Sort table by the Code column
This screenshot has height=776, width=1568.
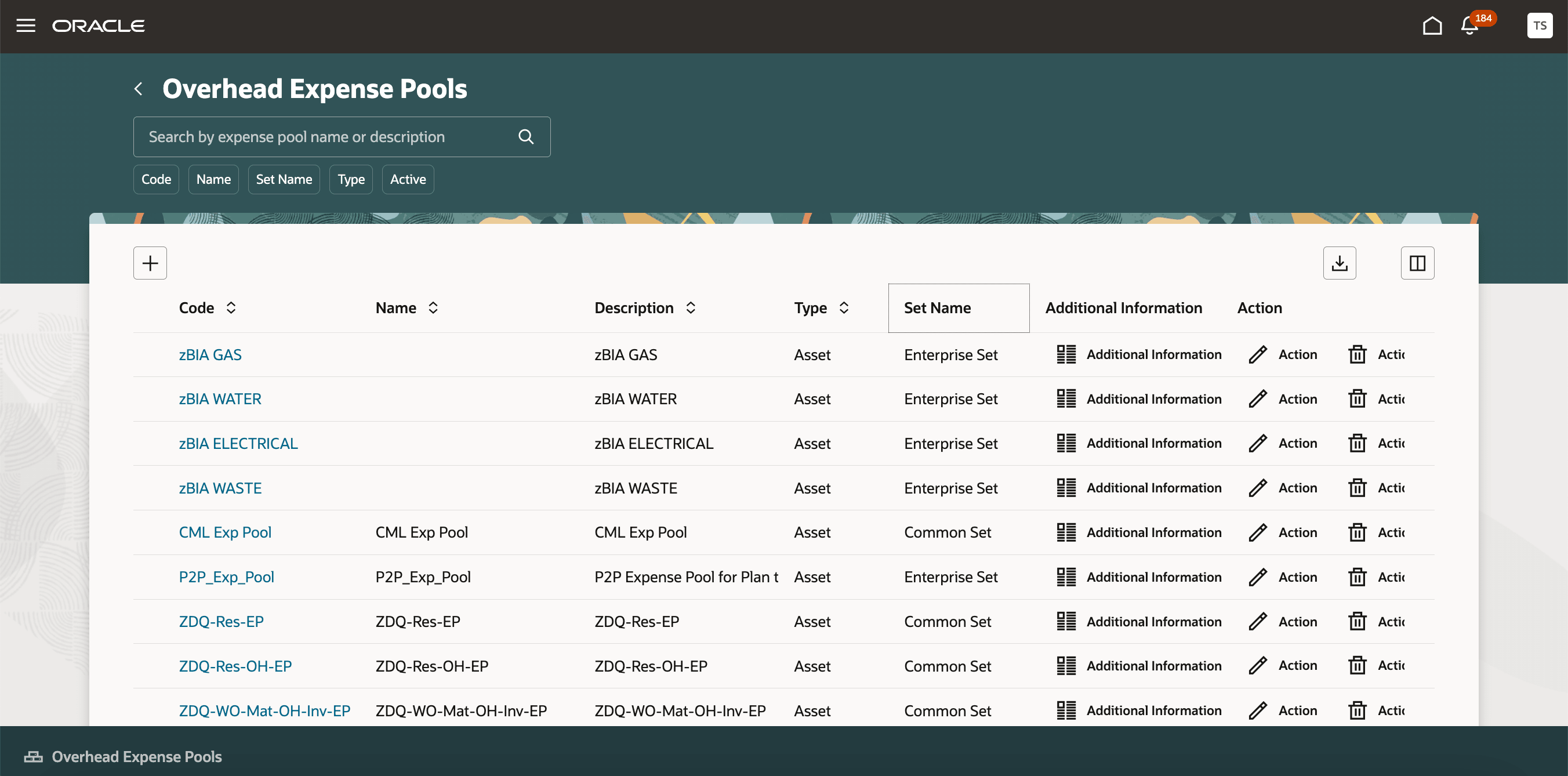click(231, 308)
